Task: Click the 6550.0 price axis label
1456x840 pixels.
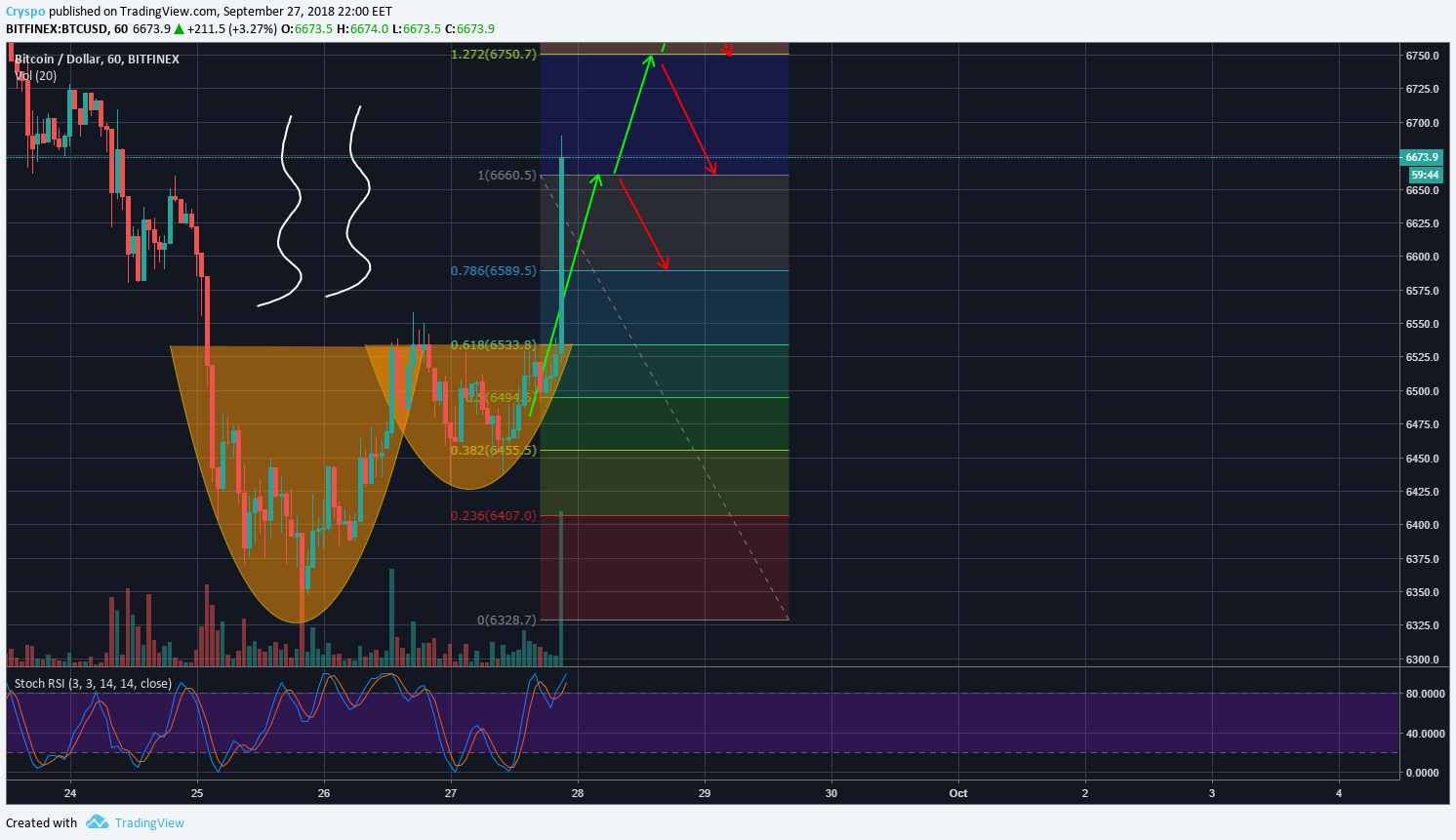Action: pos(1422,324)
